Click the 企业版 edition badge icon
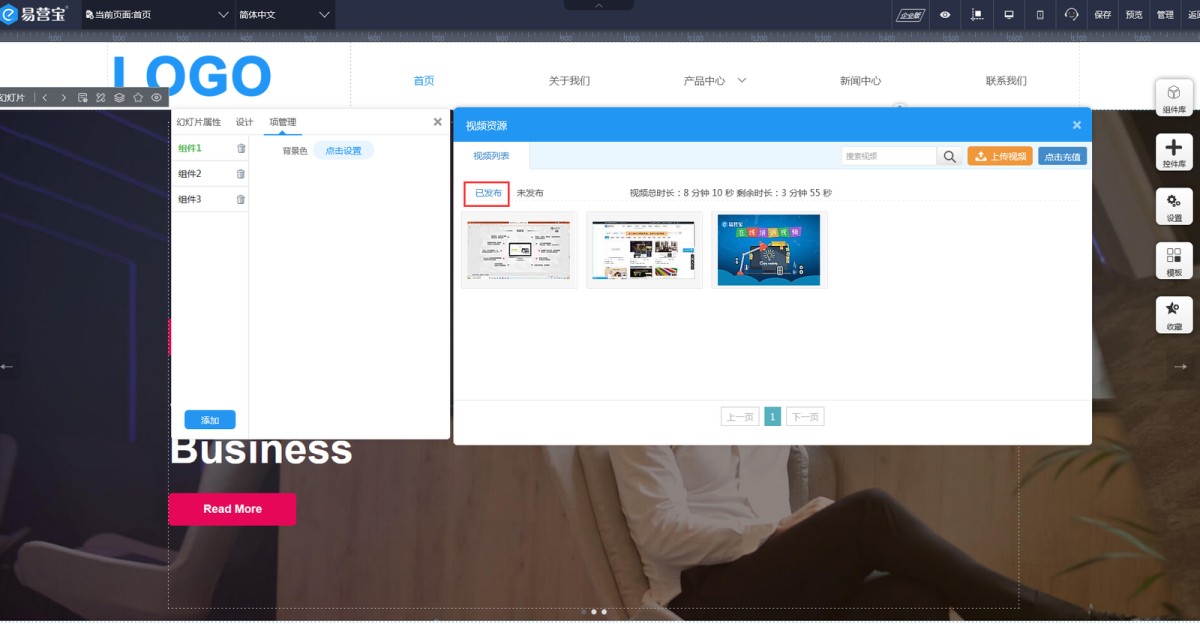The image size is (1200, 624). point(911,15)
